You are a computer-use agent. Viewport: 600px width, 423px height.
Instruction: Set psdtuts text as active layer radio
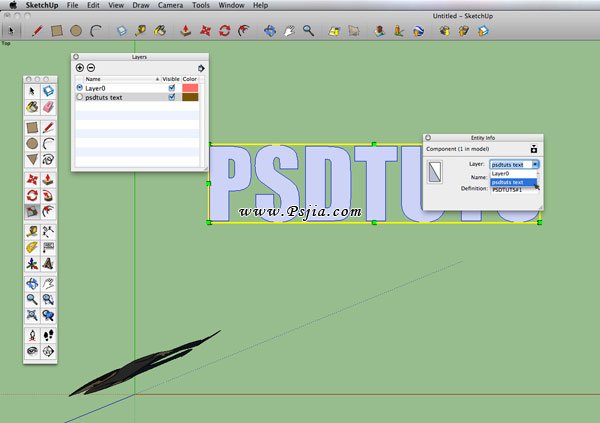click(80, 98)
